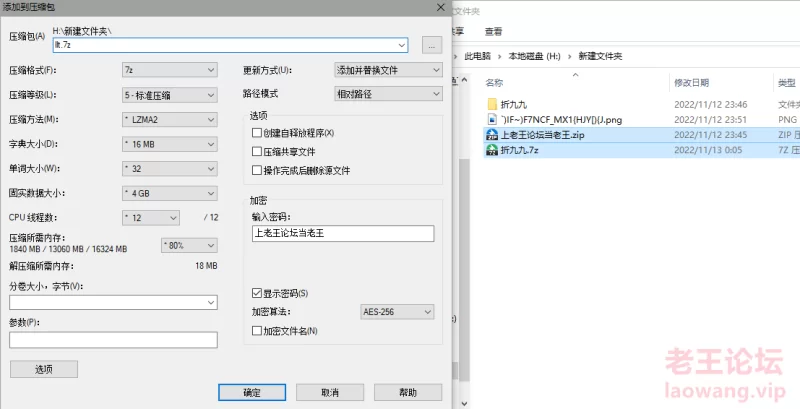Viewport: 800px width, 409px height.
Task: Click the 确定 button
Action: pos(252,393)
